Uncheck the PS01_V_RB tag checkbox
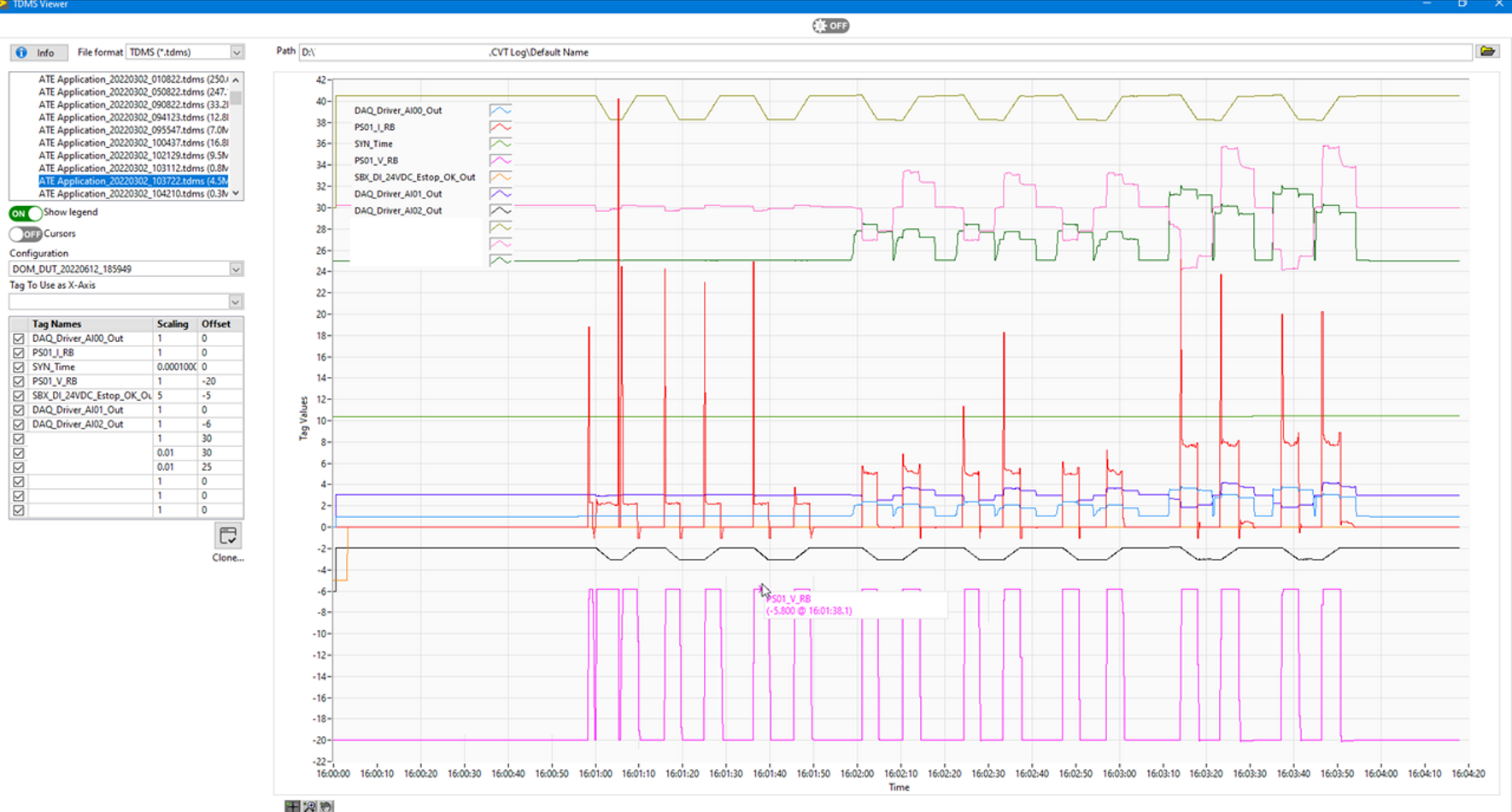The height and width of the screenshot is (812, 1512). tap(19, 381)
